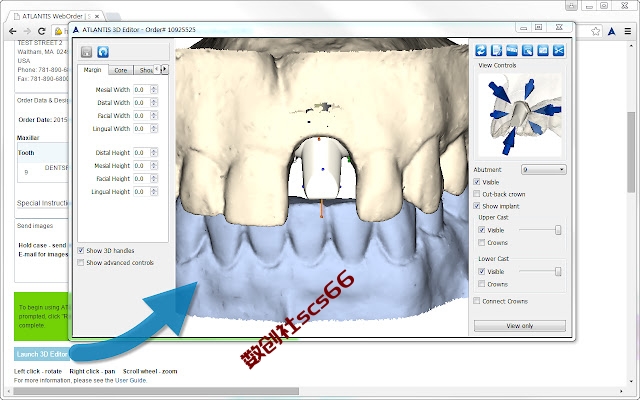640x400 pixels.
Task: Click the Lingual Width spinner arrows
Action: [154, 129]
